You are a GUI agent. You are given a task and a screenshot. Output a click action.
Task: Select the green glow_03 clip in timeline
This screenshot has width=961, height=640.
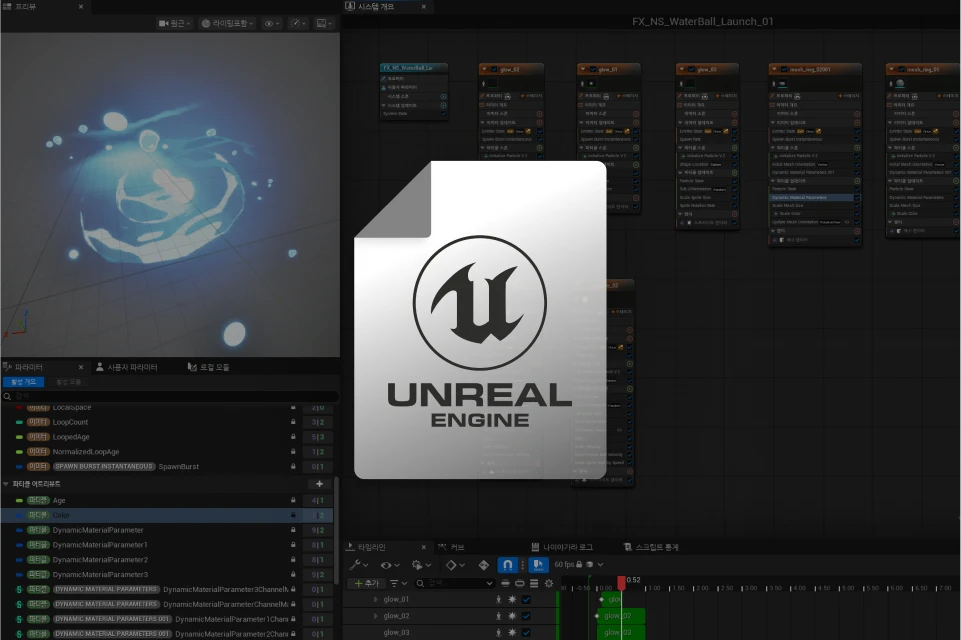coord(621,632)
